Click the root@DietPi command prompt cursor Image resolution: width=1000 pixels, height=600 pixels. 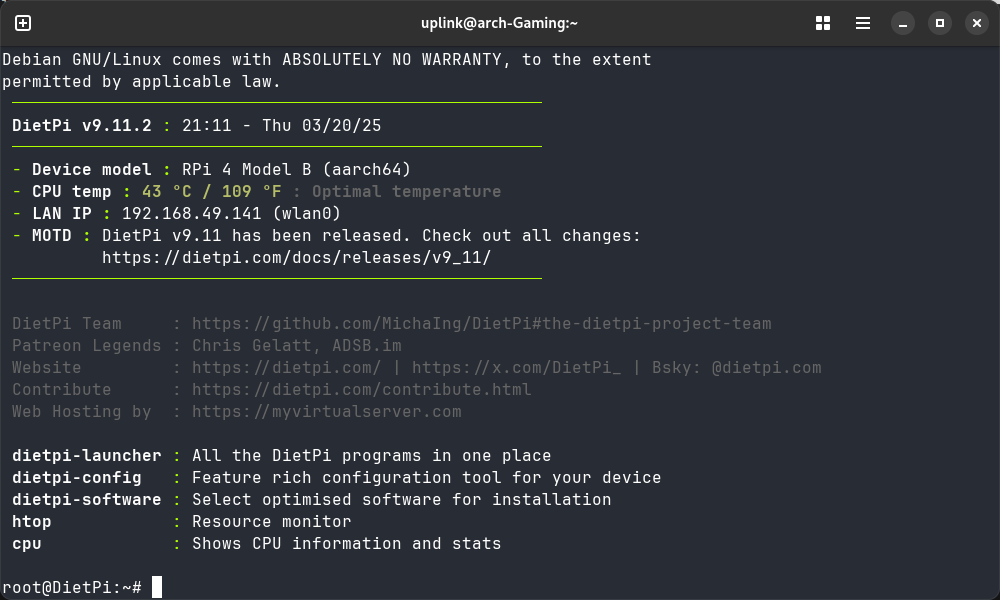(x=157, y=587)
